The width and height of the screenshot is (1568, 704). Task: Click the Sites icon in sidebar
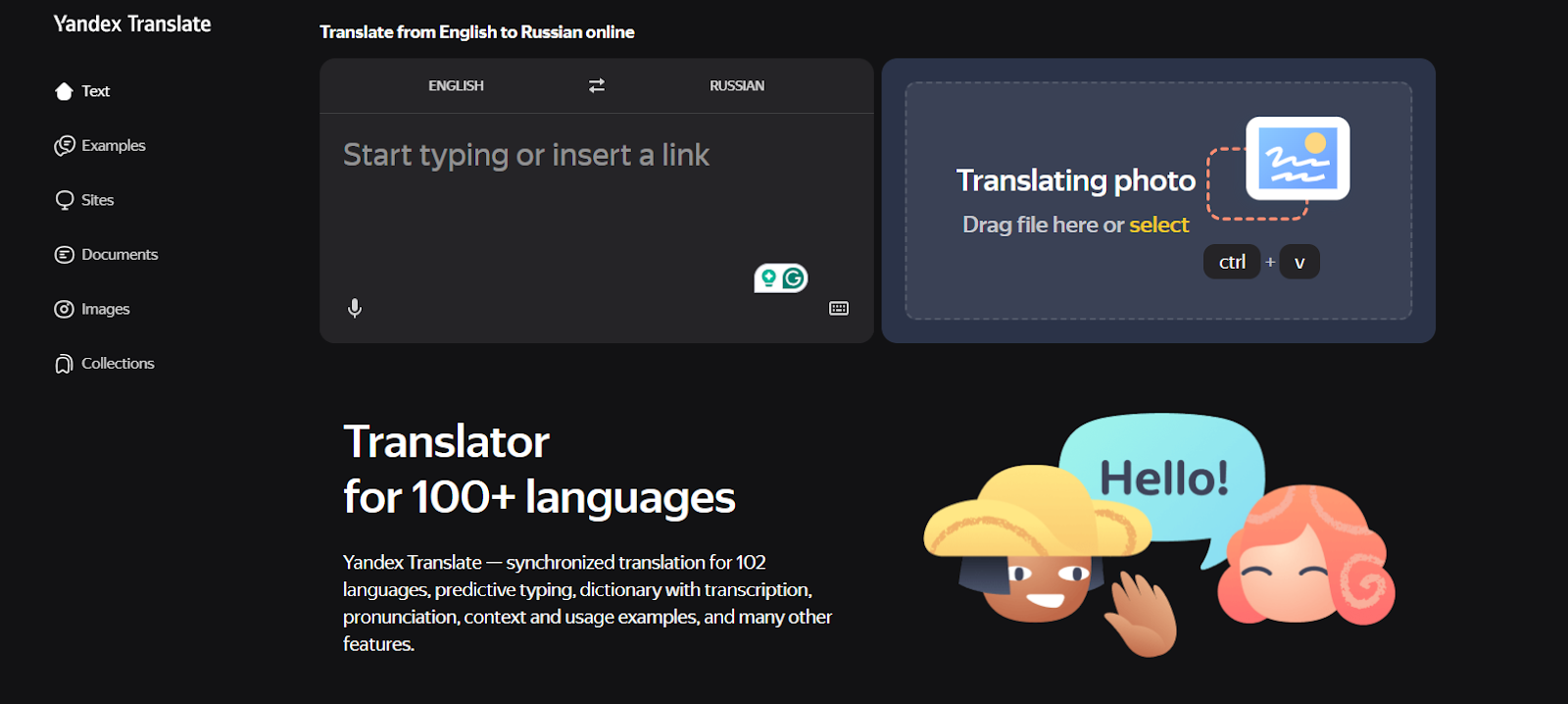(x=65, y=200)
